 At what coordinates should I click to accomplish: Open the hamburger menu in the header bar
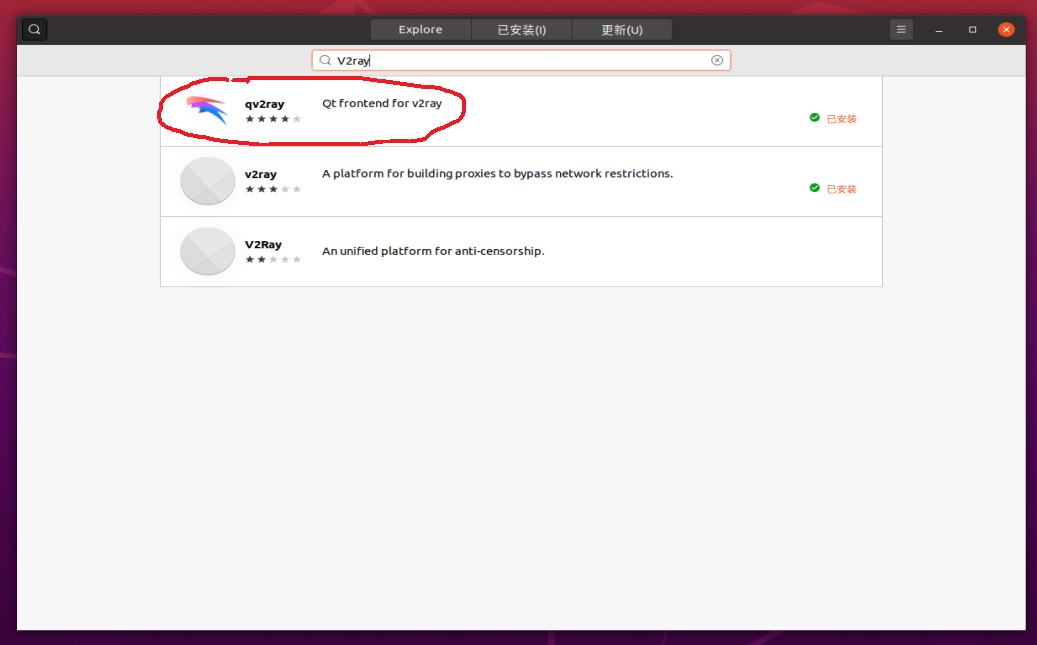click(901, 30)
